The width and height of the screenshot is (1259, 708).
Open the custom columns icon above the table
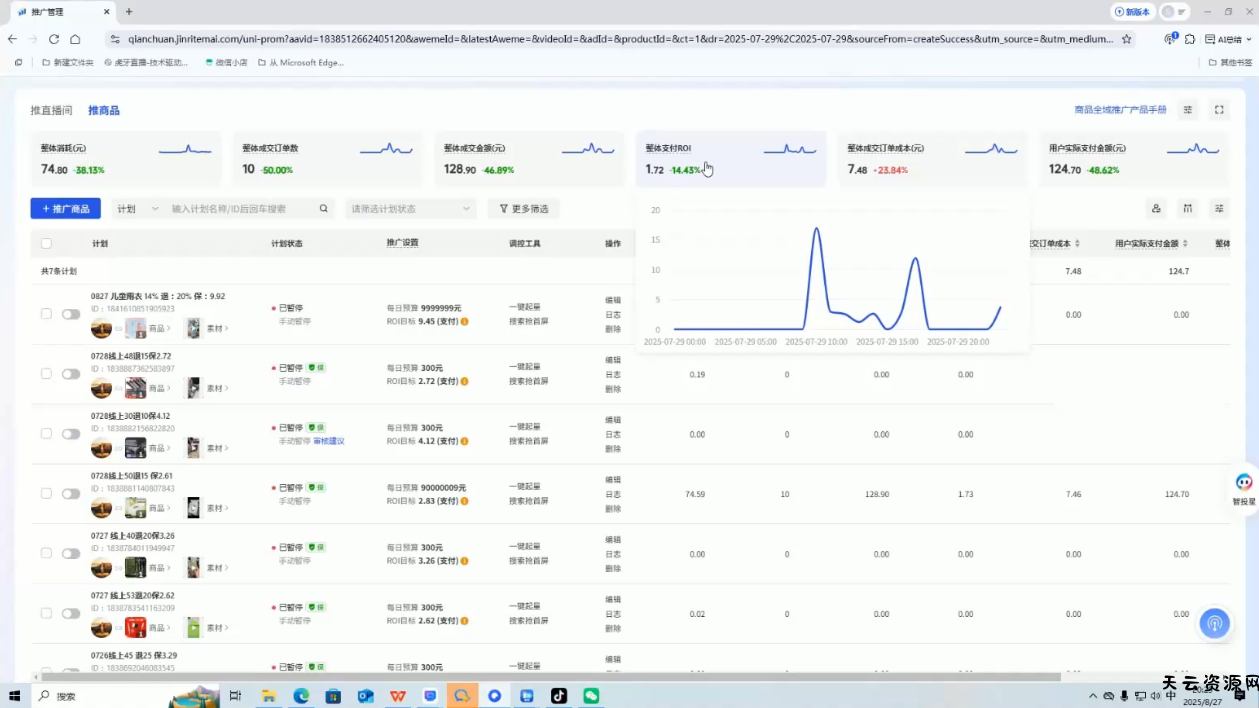(1187, 209)
